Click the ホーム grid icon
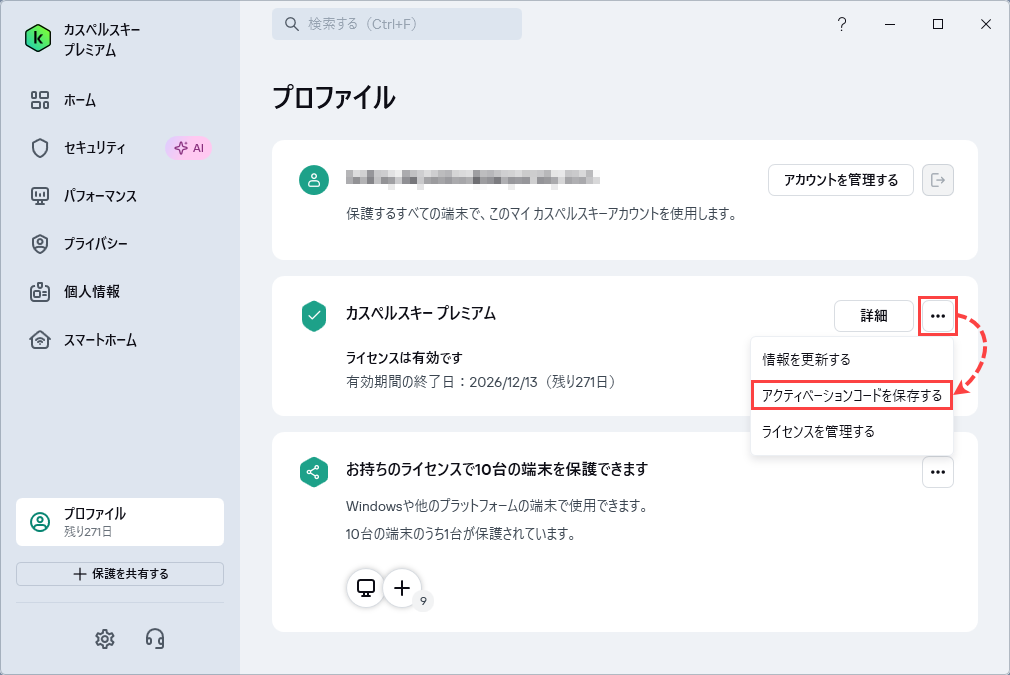1010x675 pixels. point(40,100)
